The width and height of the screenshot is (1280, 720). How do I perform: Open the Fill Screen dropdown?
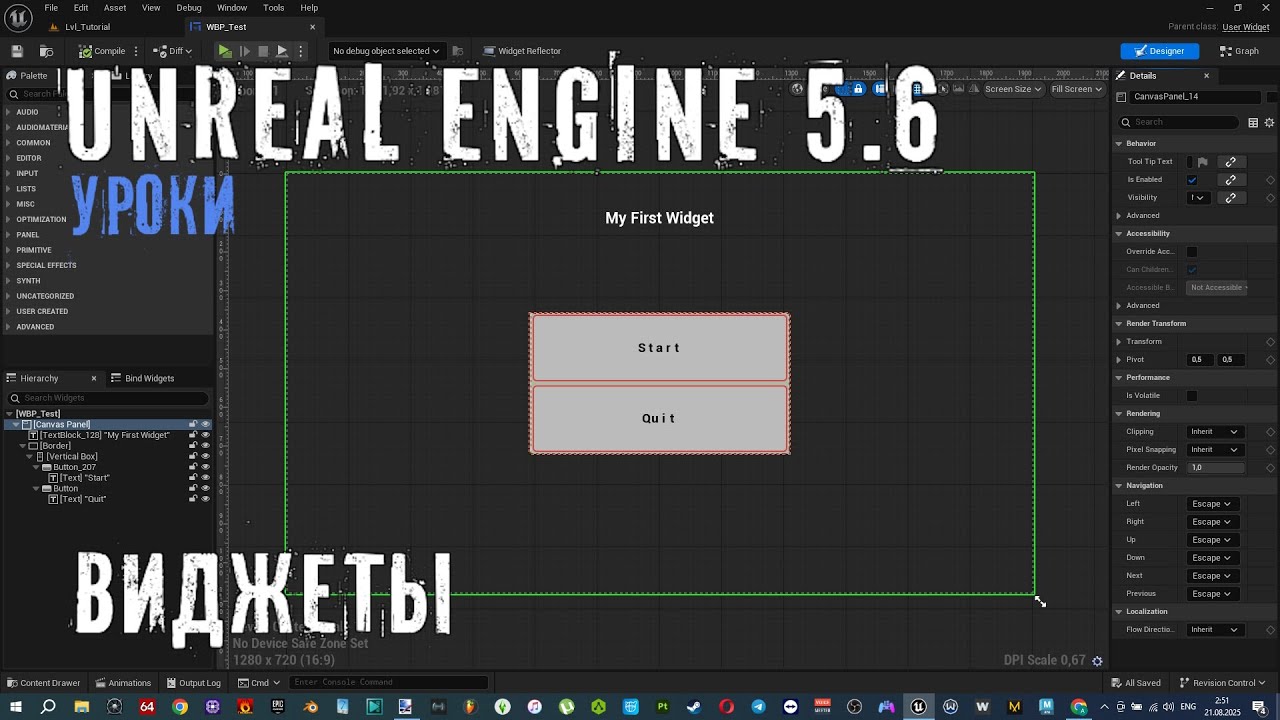coord(1076,89)
